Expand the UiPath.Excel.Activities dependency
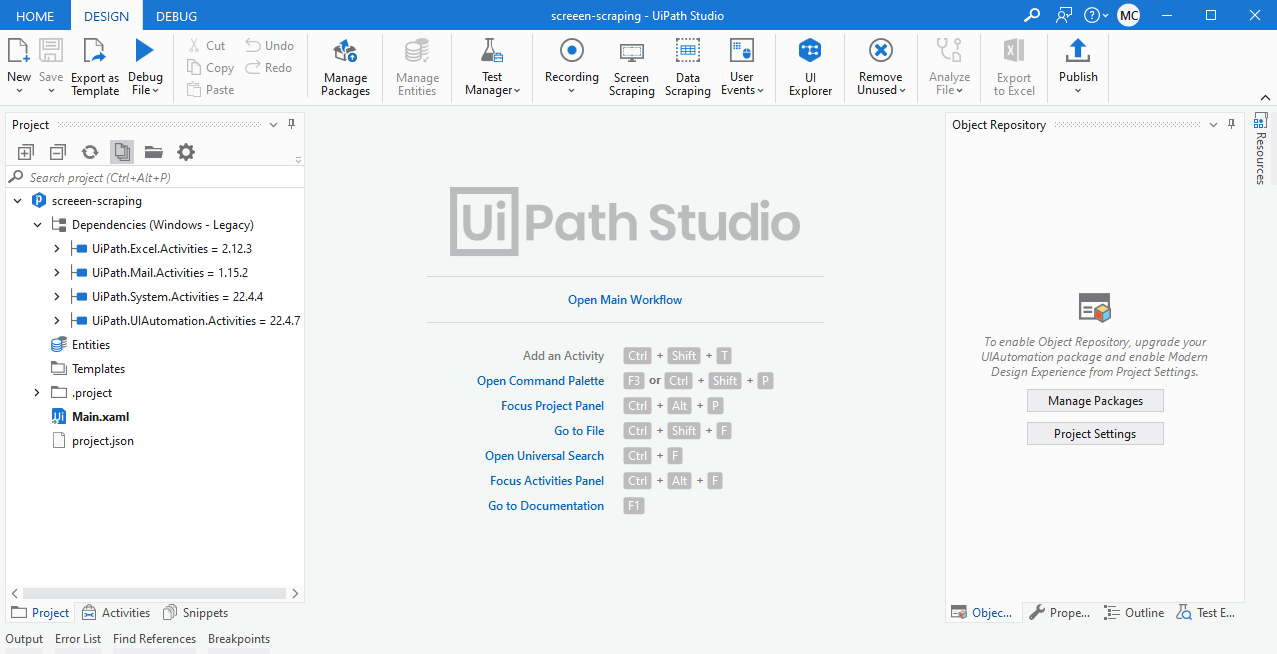Screen dimensions: 1277x654 (x=57, y=249)
